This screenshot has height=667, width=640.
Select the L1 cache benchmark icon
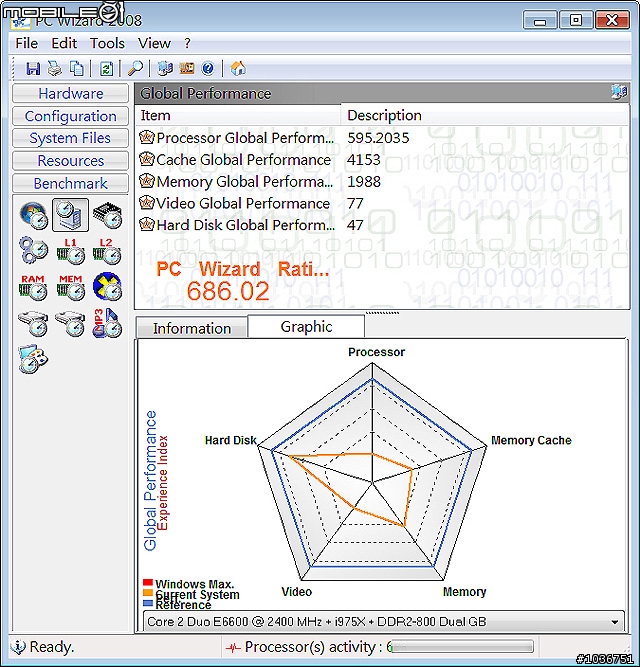[71, 251]
